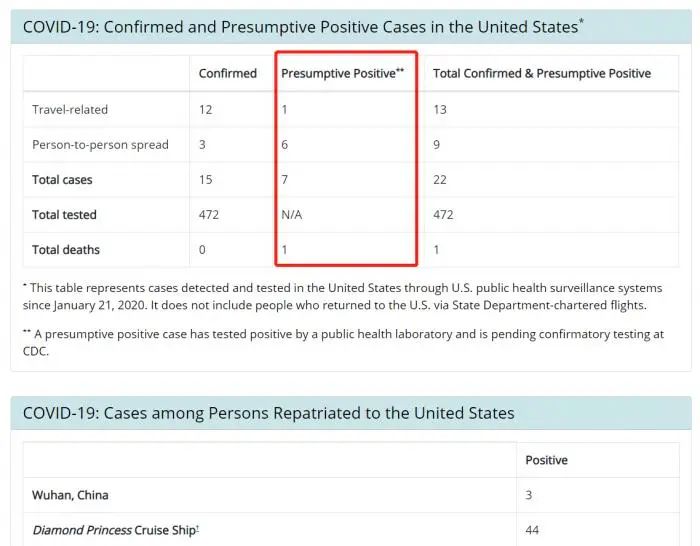This screenshot has width=700, height=546.
Task: Click the Diamond Princess positive count 44
Action: tap(533, 530)
